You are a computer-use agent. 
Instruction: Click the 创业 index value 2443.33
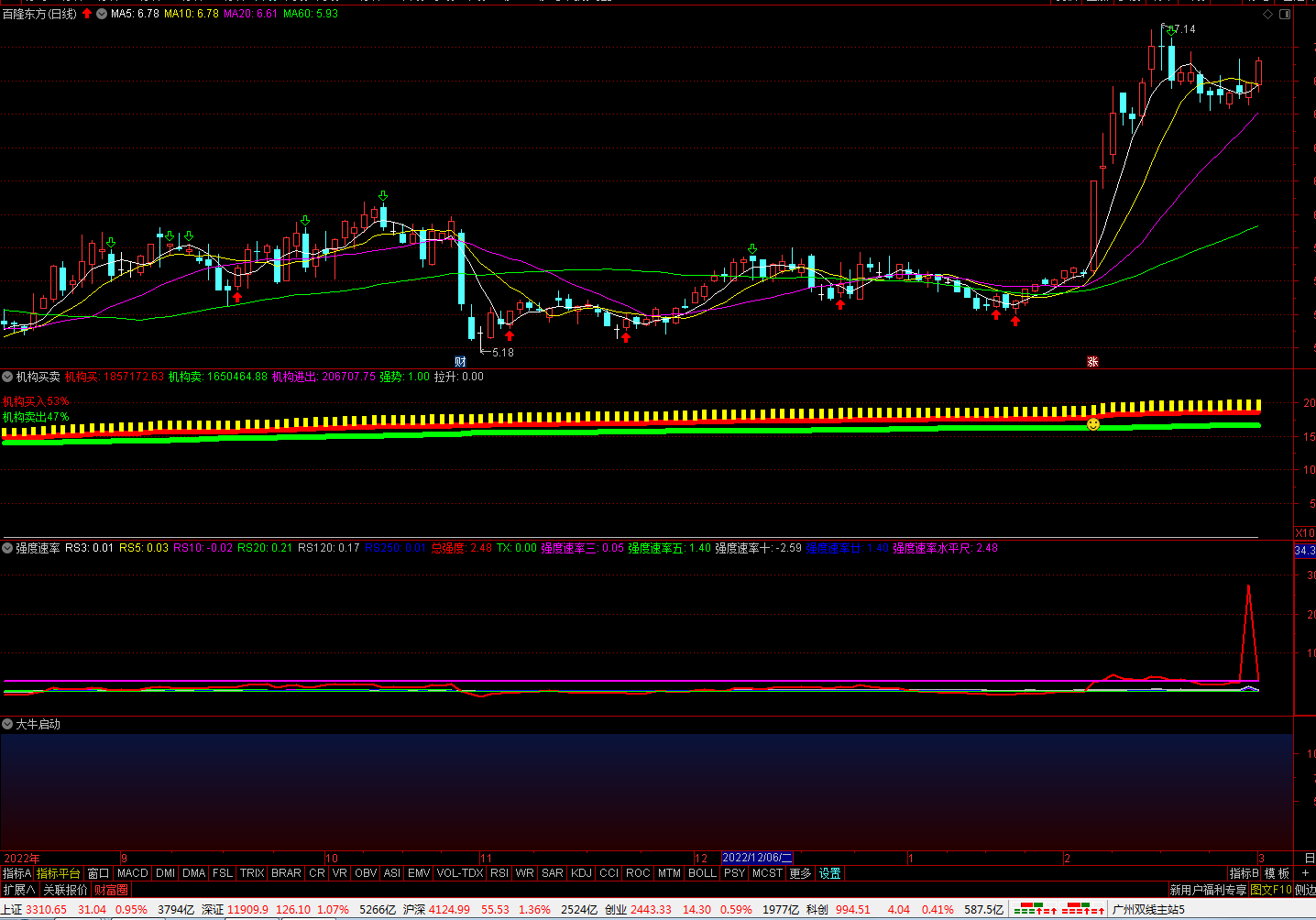tap(651, 910)
